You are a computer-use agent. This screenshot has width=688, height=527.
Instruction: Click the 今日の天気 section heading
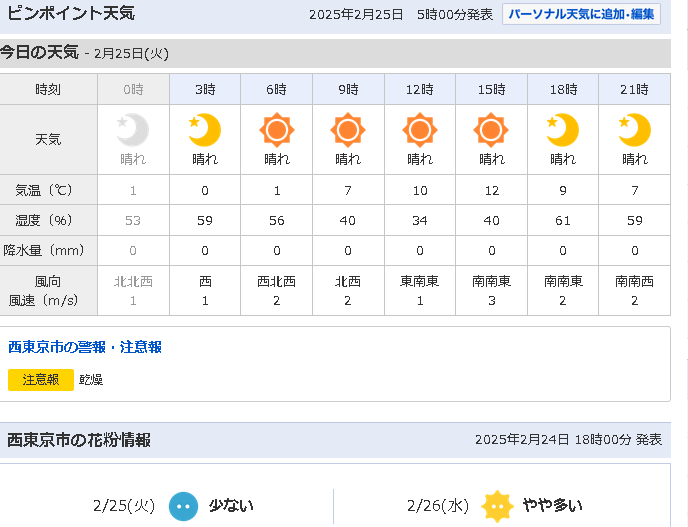pyautogui.click(x=39, y=53)
